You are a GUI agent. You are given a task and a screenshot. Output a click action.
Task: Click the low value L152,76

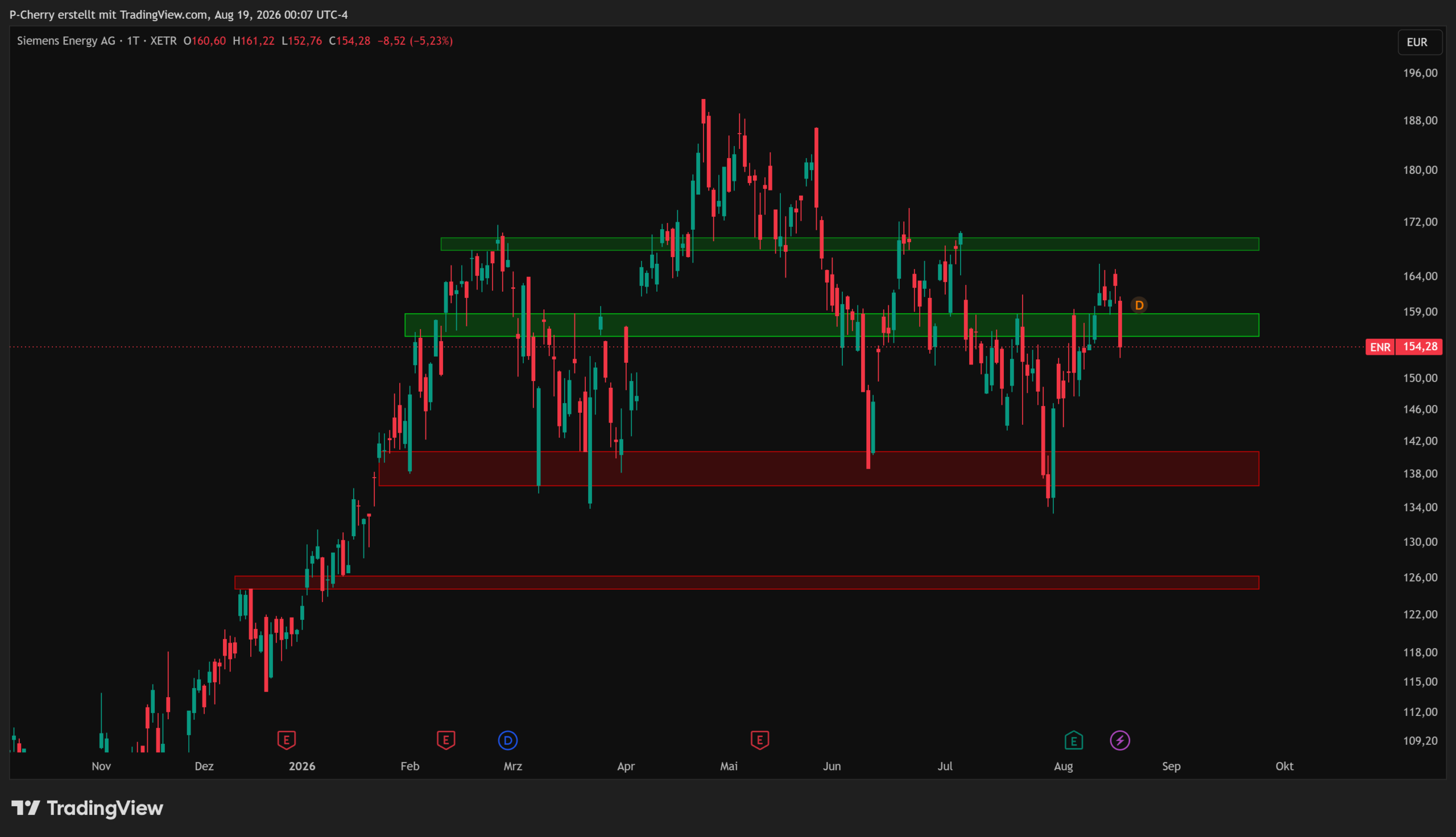pyautogui.click(x=302, y=41)
